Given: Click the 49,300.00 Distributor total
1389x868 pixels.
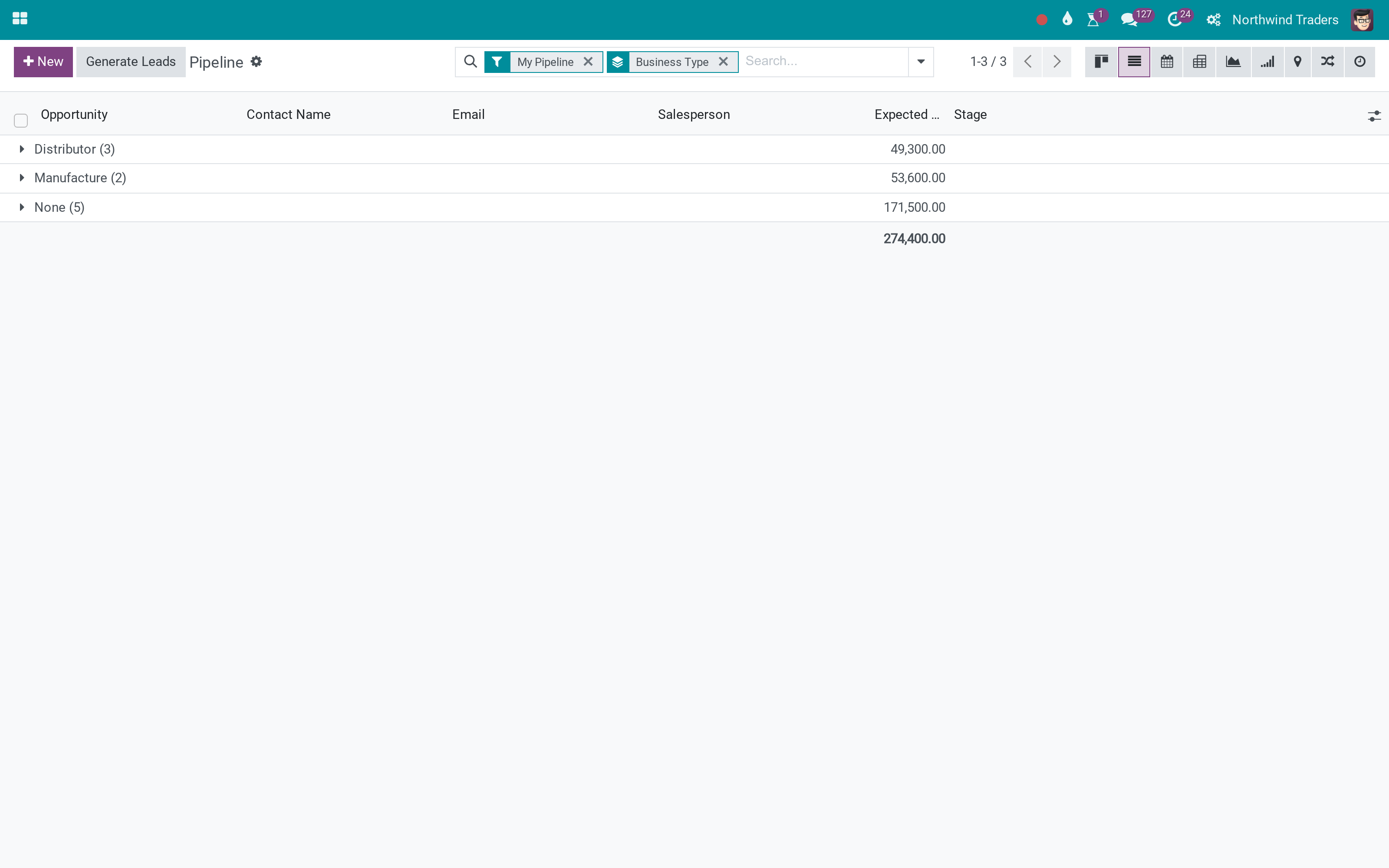Looking at the screenshot, I should [x=917, y=149].
